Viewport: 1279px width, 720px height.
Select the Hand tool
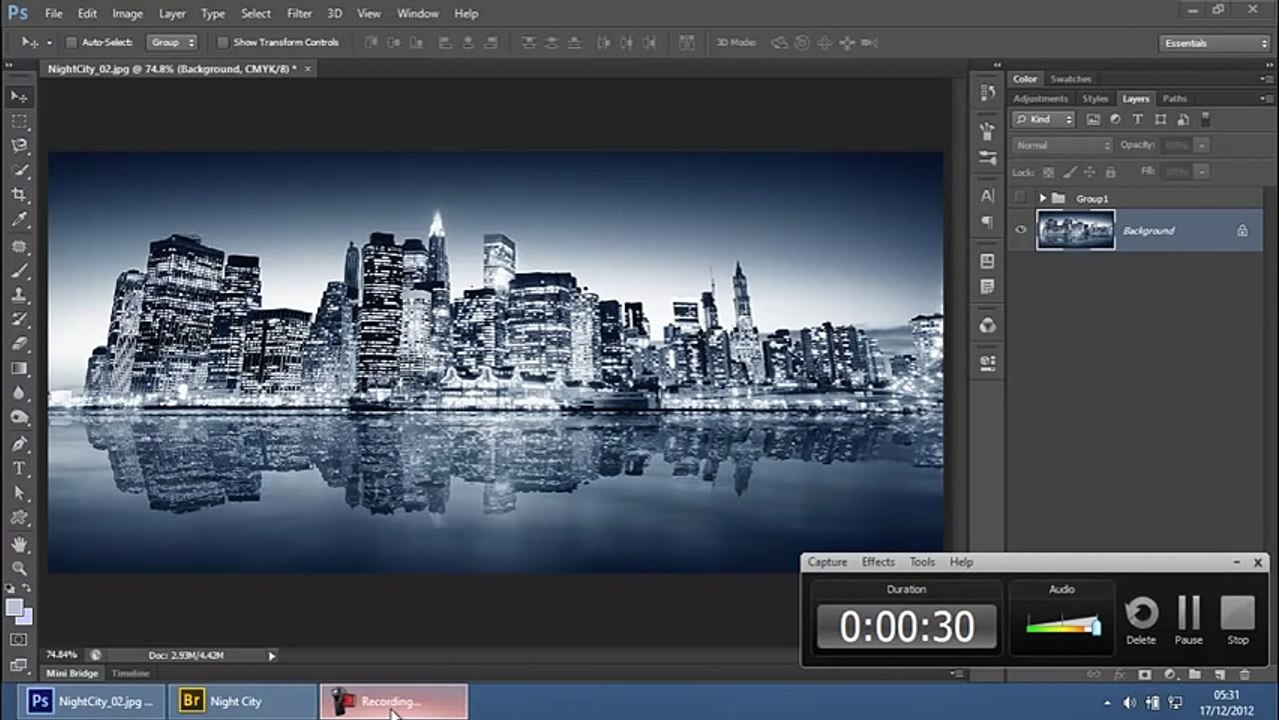click(19, 545)
